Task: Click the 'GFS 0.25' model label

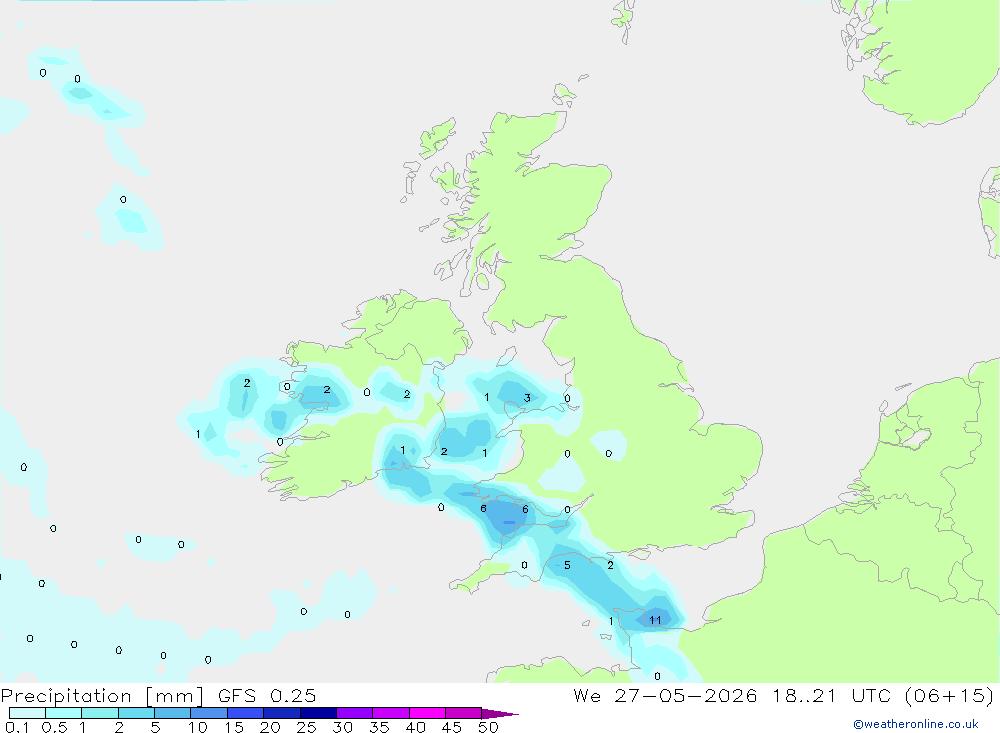Action: [267, 695]
